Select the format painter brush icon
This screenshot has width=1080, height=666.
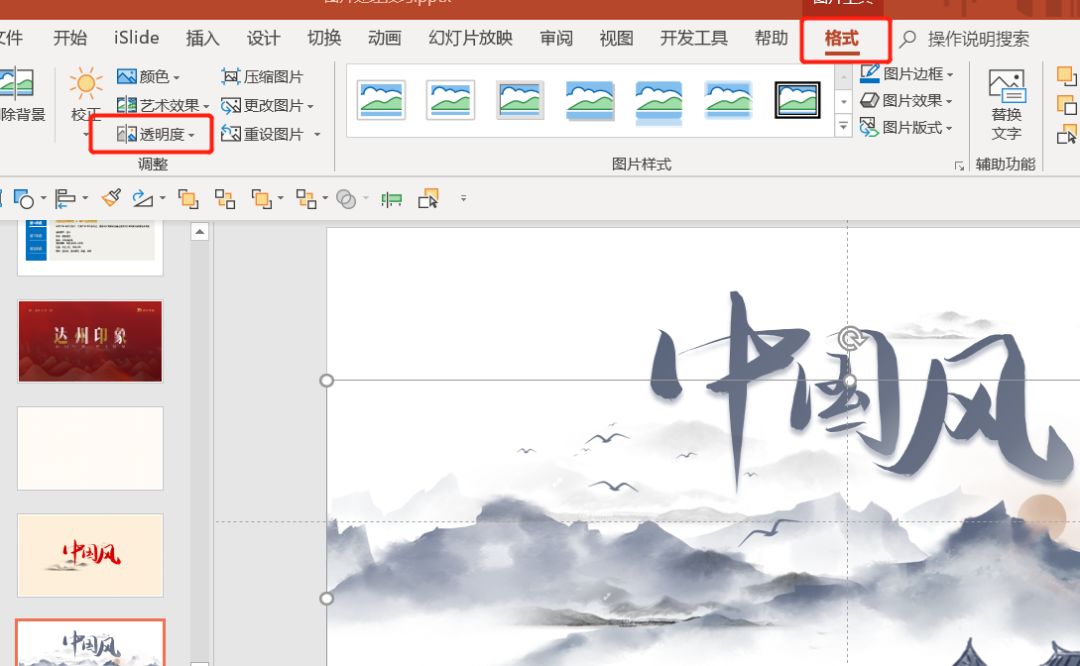point(110,198)
